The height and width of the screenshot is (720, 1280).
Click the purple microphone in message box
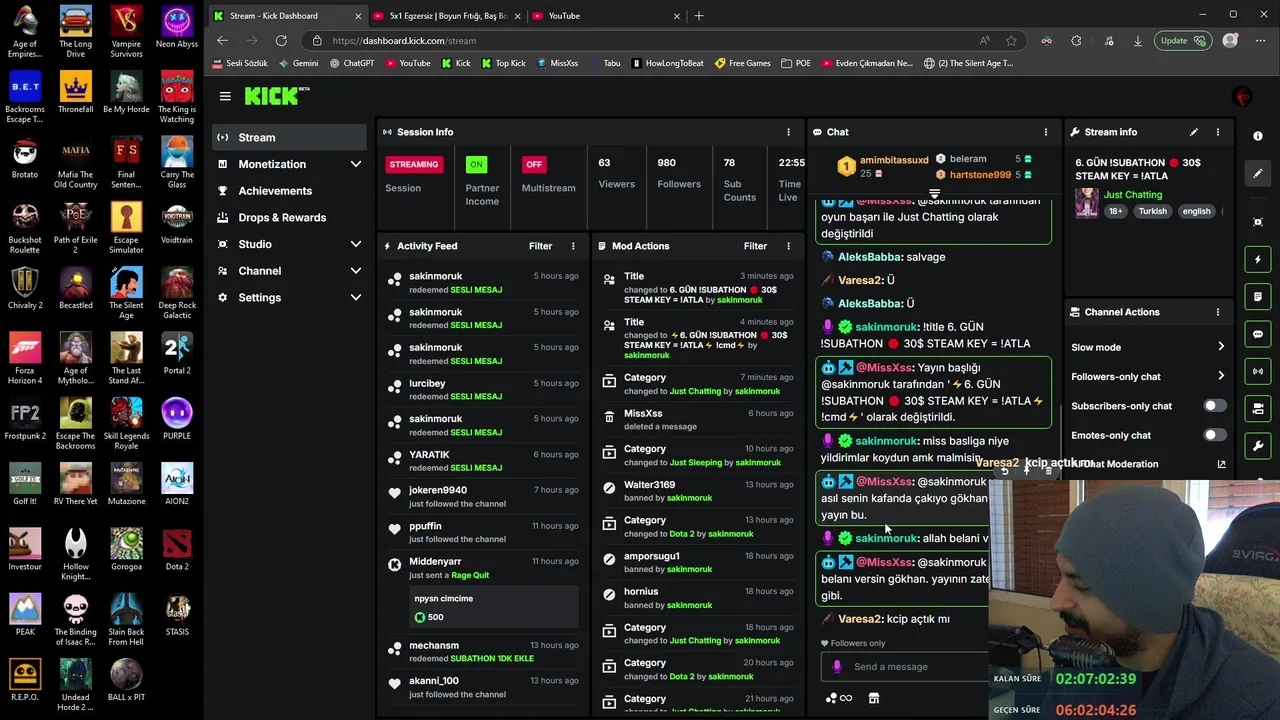coord(838,667)
